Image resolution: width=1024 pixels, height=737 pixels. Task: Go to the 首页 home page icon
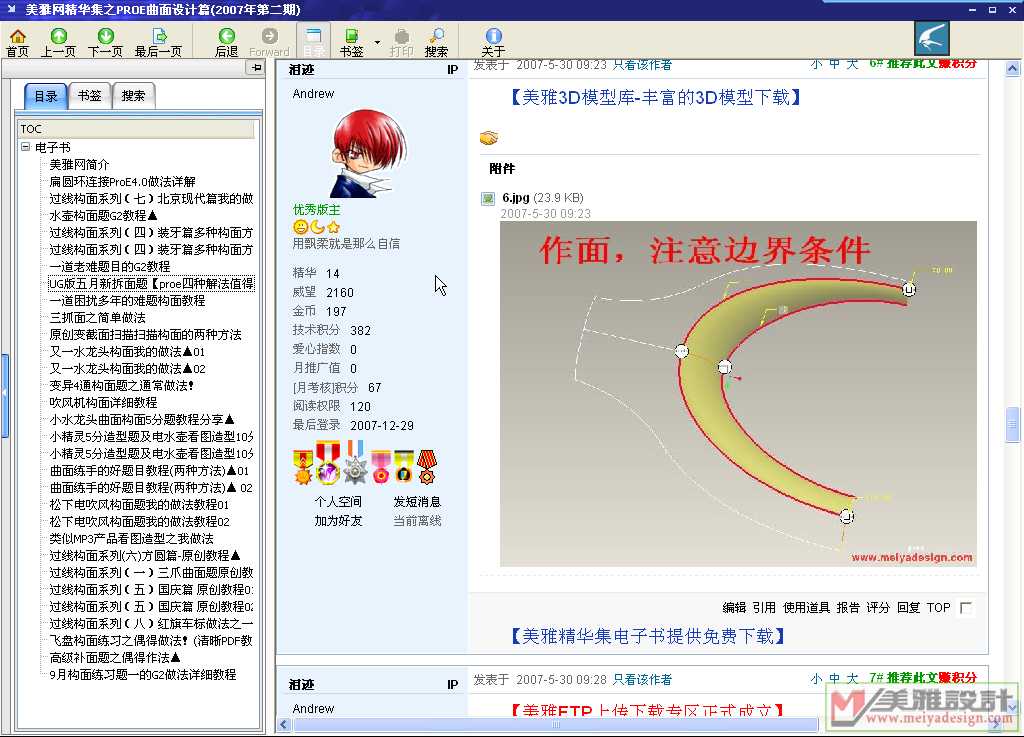(18, 42)
